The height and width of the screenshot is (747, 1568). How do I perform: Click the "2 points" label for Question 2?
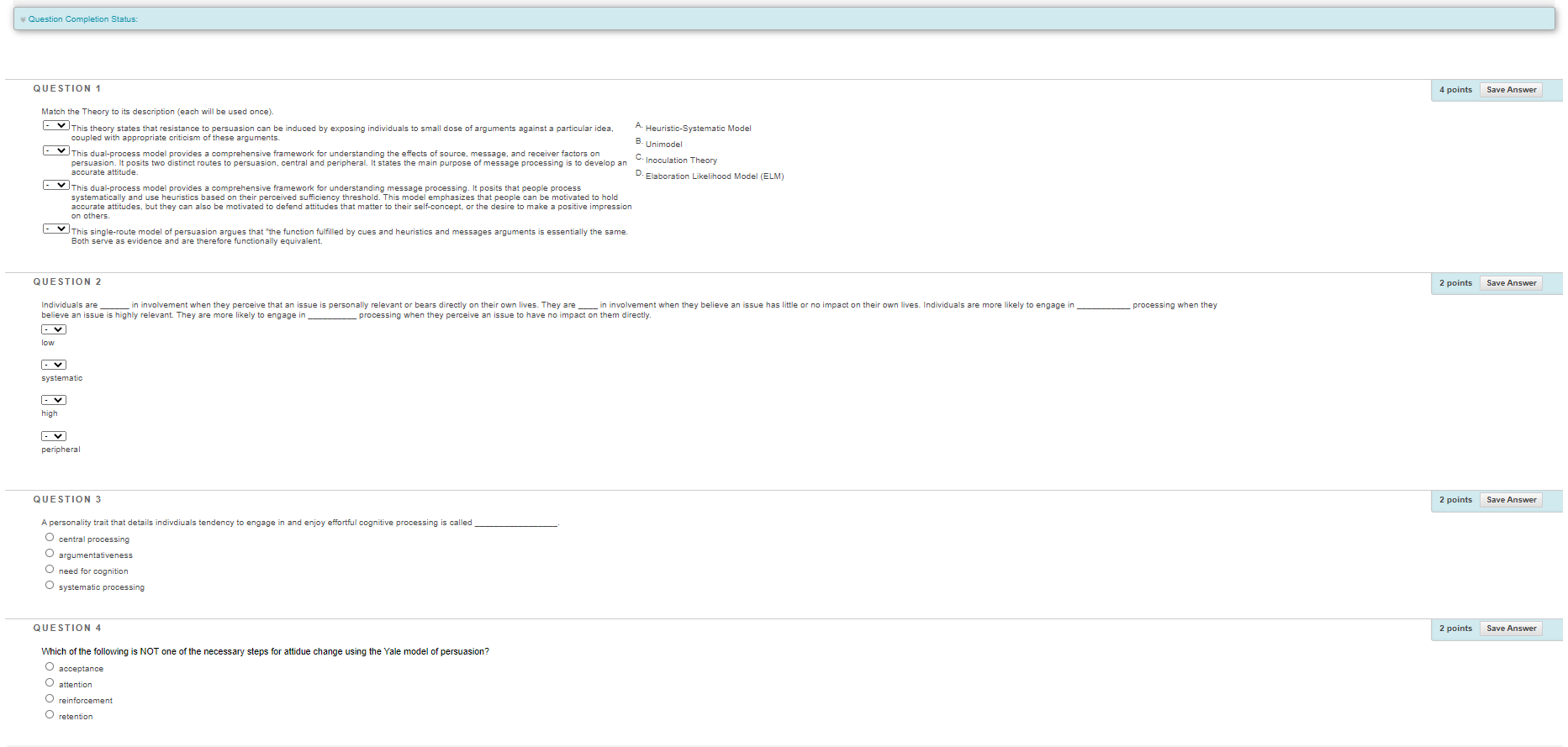(1455, 283)
